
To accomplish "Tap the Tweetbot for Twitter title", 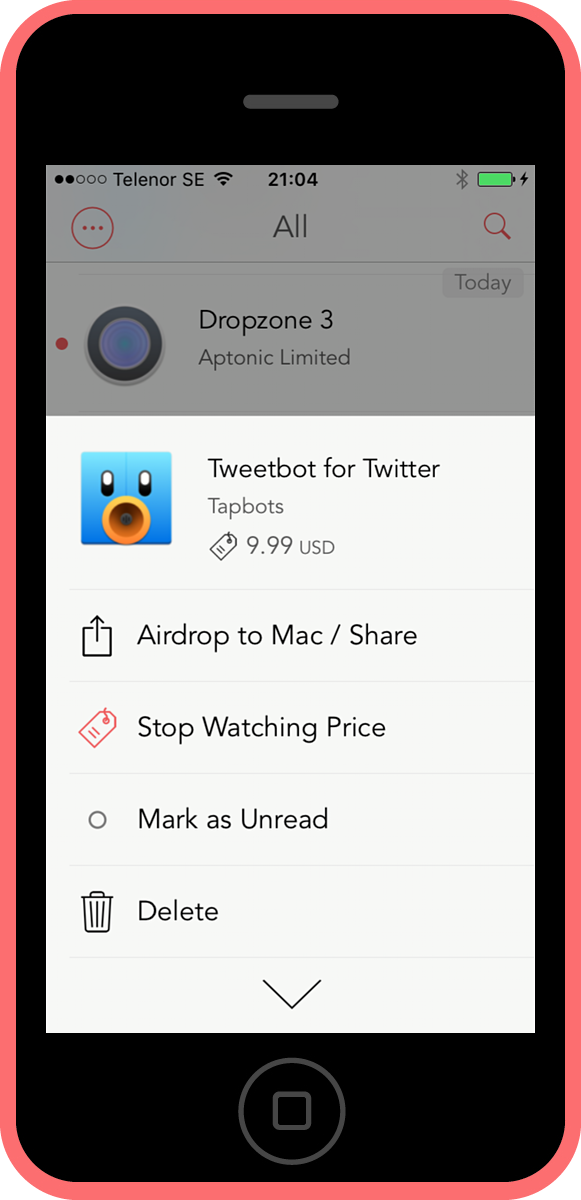I will (324, 468).
